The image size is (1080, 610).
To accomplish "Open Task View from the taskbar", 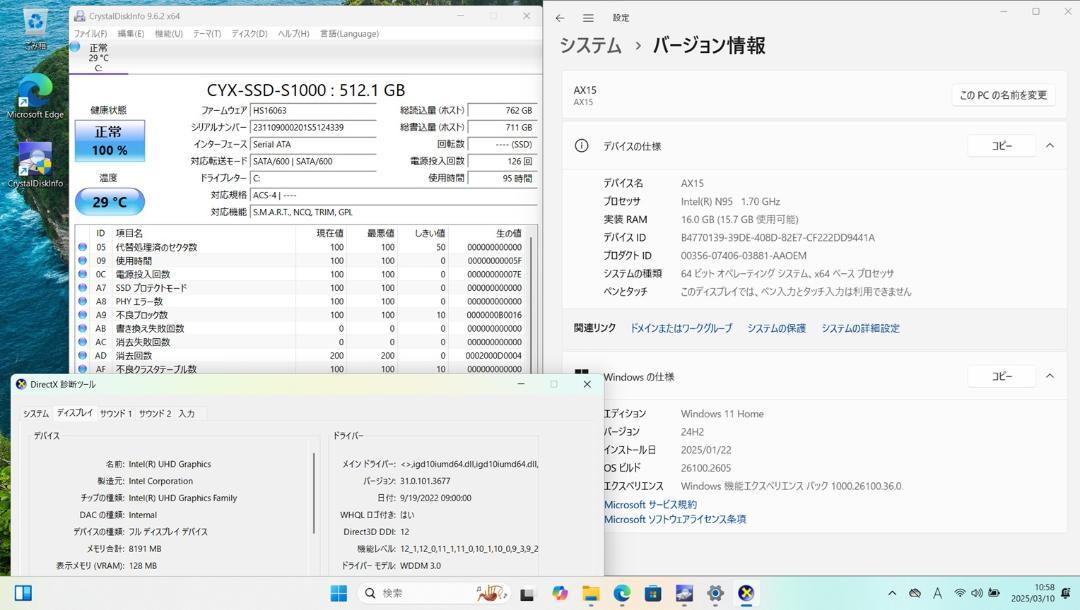I will 527,593.
